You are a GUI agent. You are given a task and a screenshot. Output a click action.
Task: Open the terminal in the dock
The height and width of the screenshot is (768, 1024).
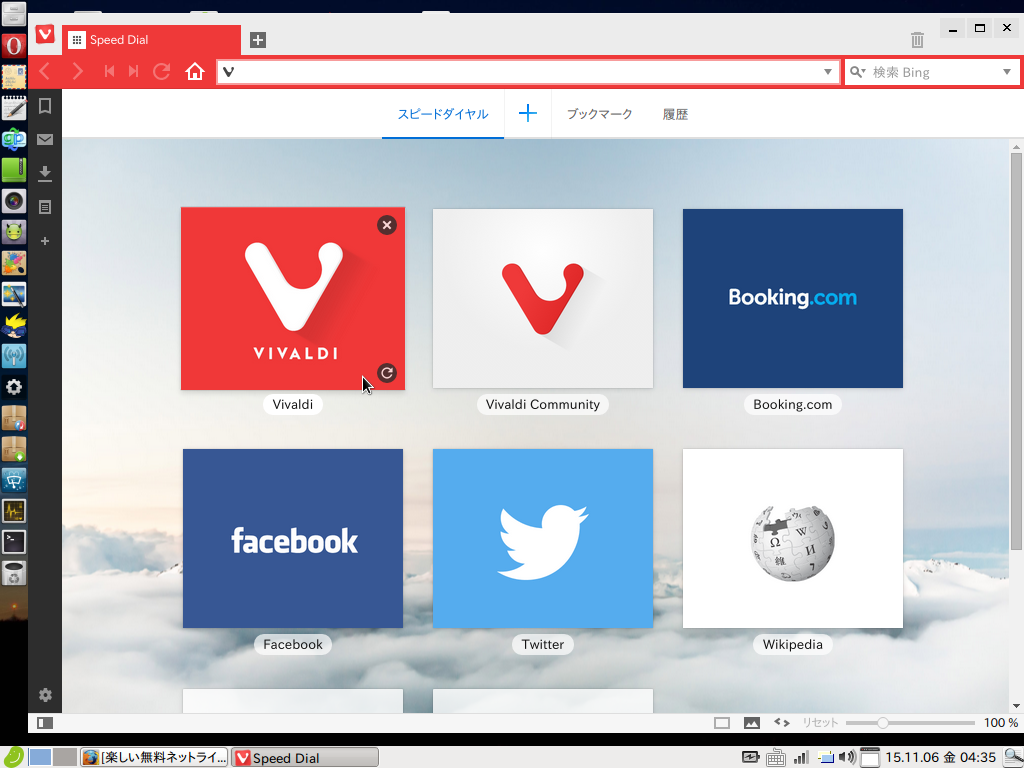pyautogui.click(x=14, y=541)
